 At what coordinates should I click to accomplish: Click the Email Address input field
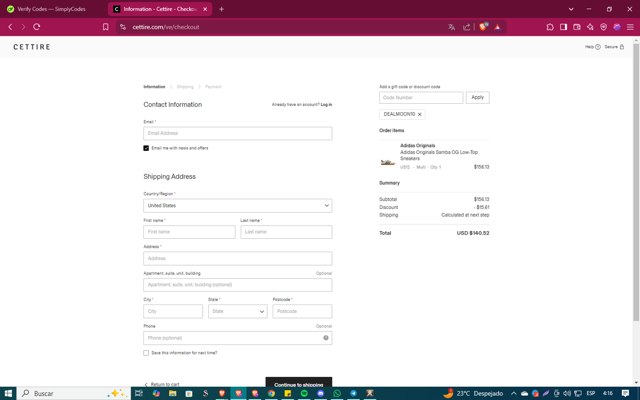click(x=237, y=133)
